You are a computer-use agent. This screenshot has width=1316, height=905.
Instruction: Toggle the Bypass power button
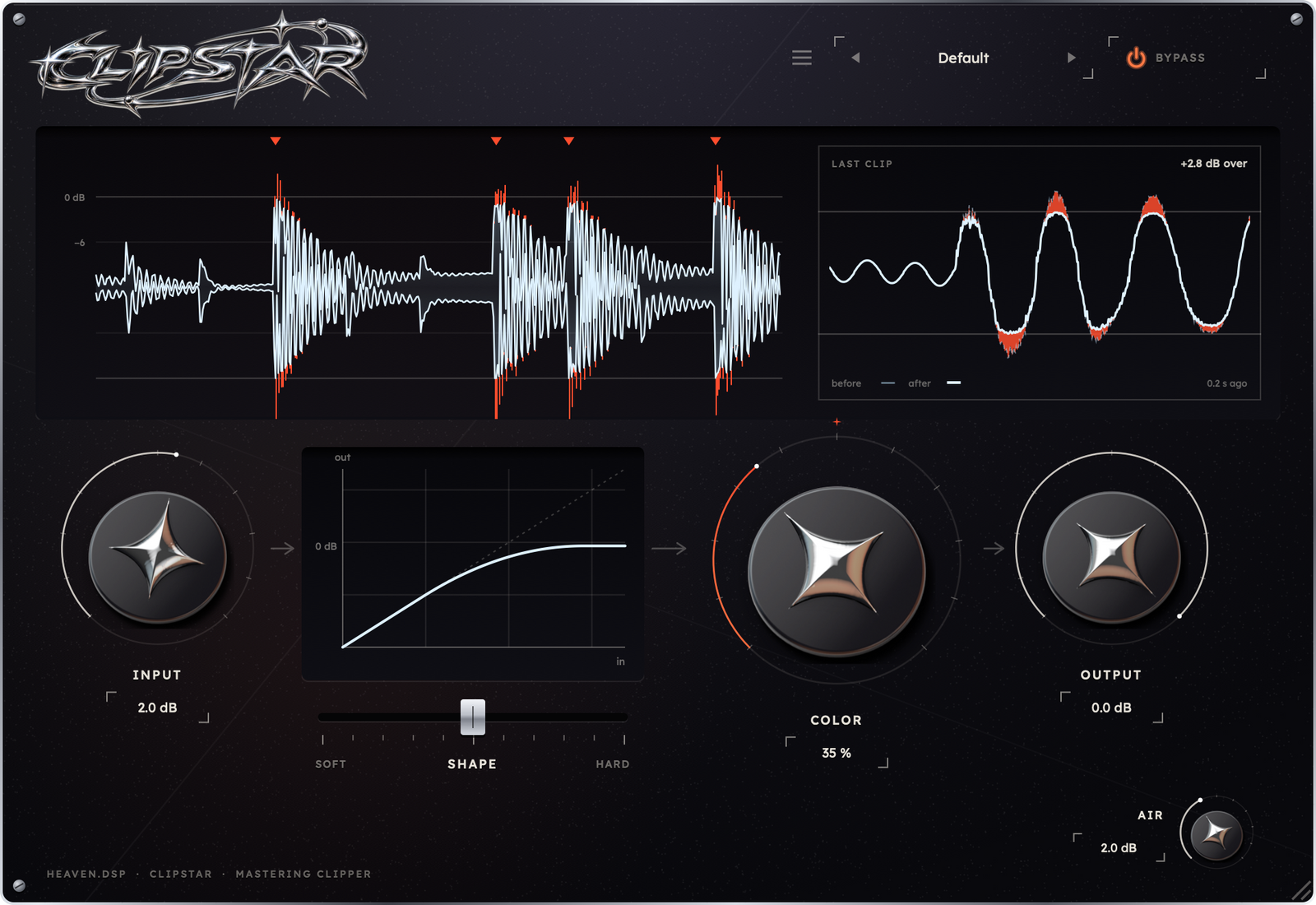pos(1136,58)
